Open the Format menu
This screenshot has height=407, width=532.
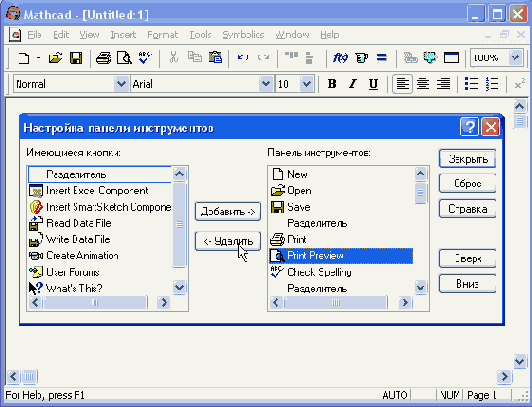(x=163, y=35)
